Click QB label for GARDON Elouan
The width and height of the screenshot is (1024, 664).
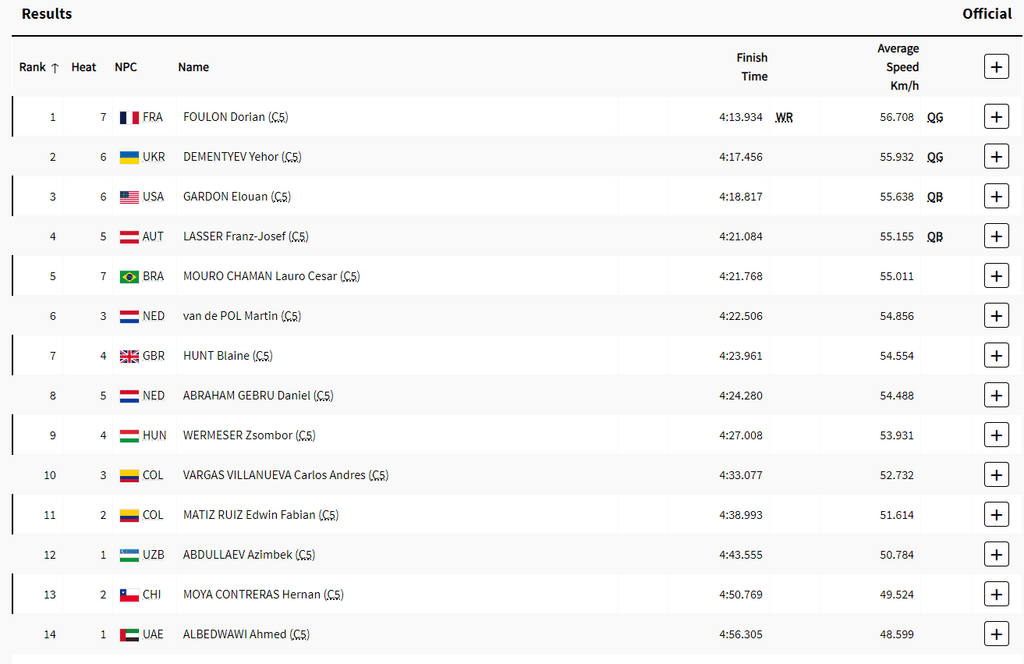(935, 197)
